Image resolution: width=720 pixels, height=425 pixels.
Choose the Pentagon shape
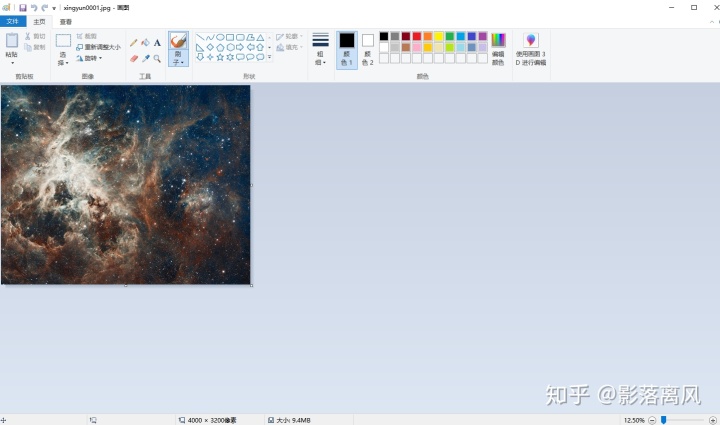coord(220,47)
